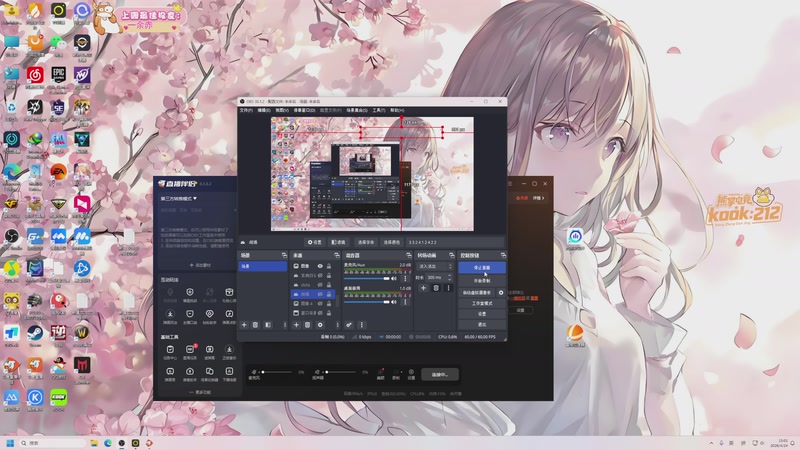Open the 淡入淡出 transition dropdown

pos(435,266)
